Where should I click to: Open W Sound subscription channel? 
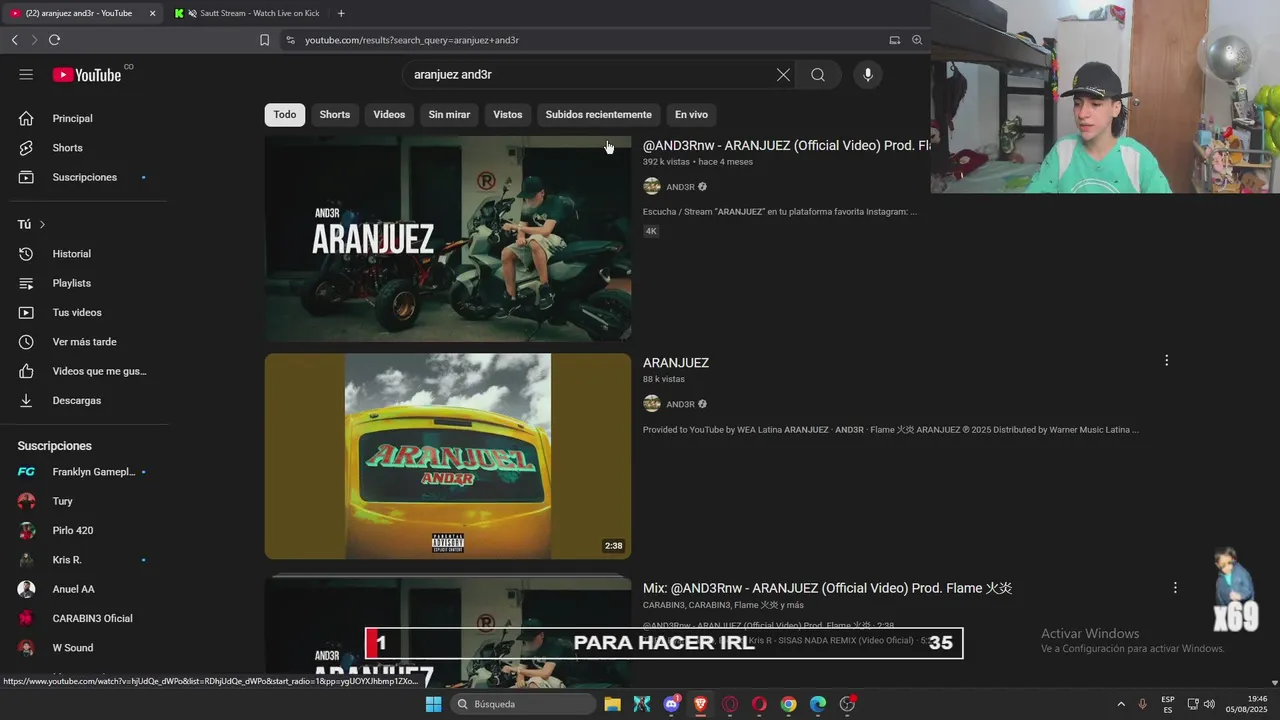pyautogui.click(x=84, y=648)
